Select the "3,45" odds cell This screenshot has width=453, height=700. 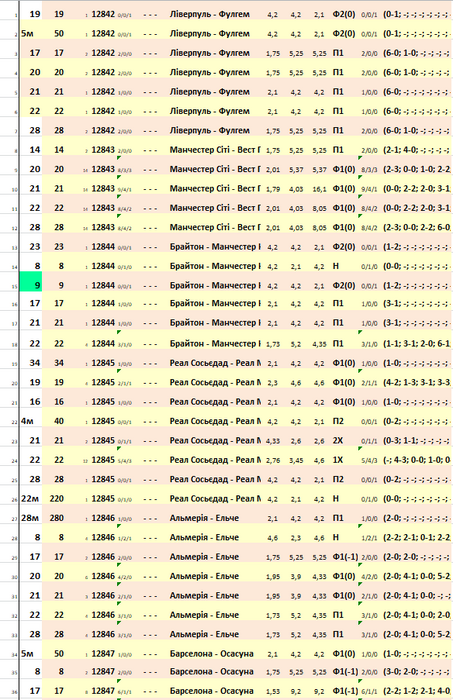tap(296, 460)
